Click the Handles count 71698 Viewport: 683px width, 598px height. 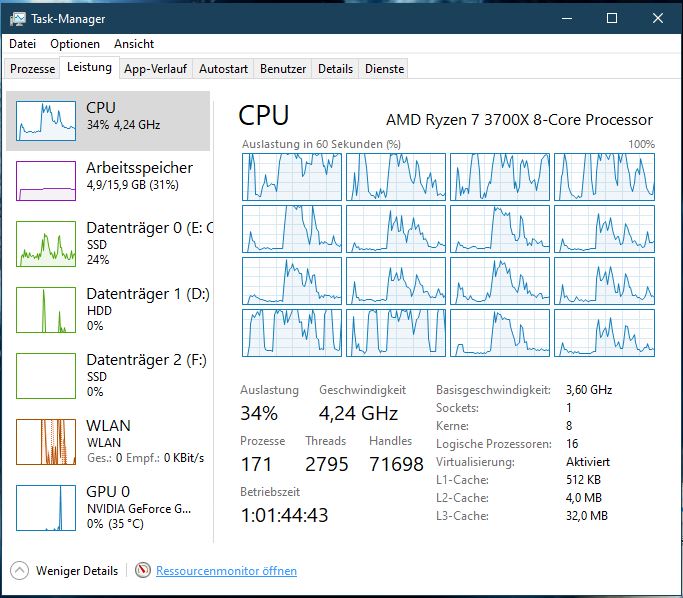point(396,464)
